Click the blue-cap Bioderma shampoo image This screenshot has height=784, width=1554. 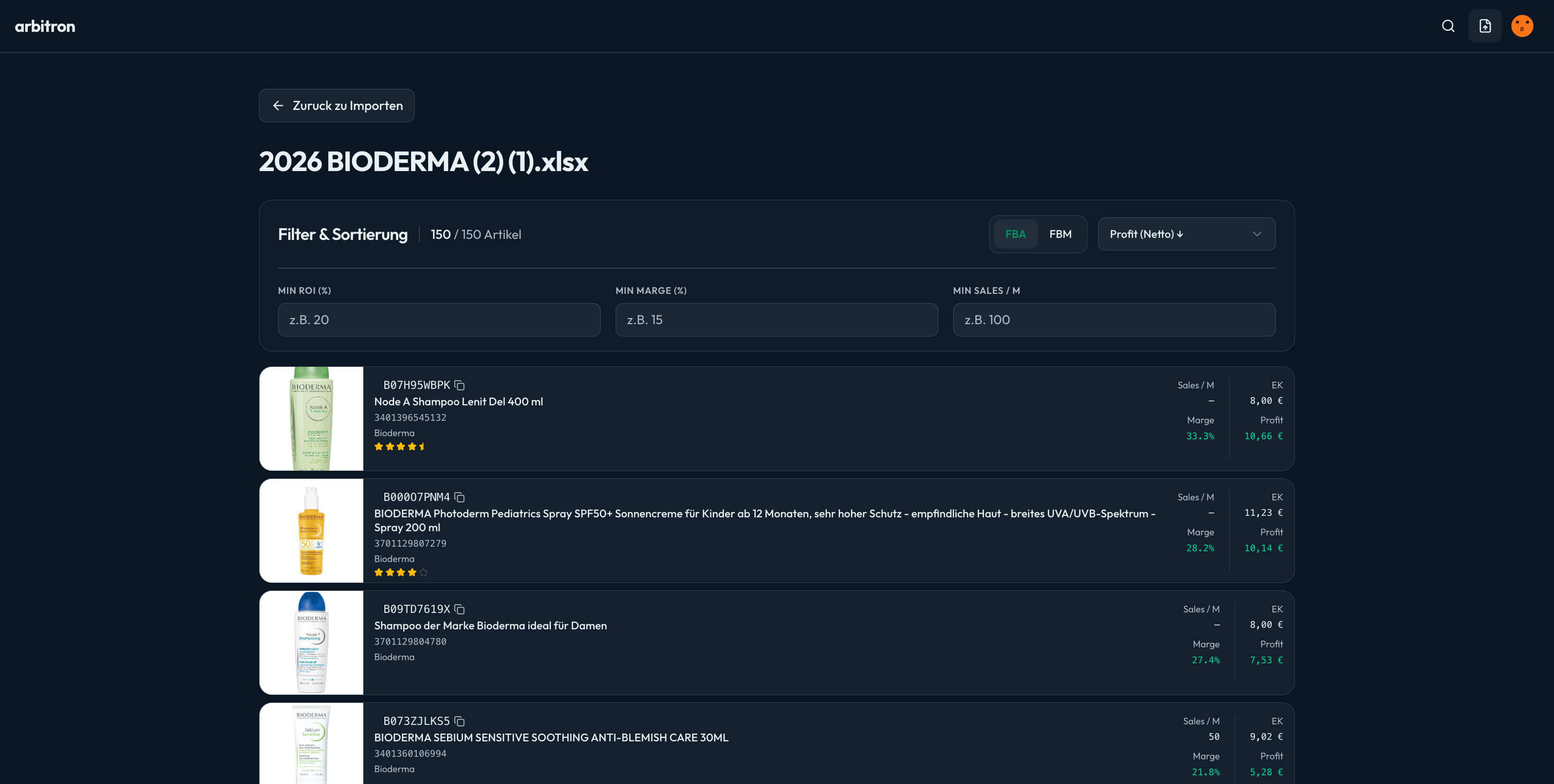point(311,642)
